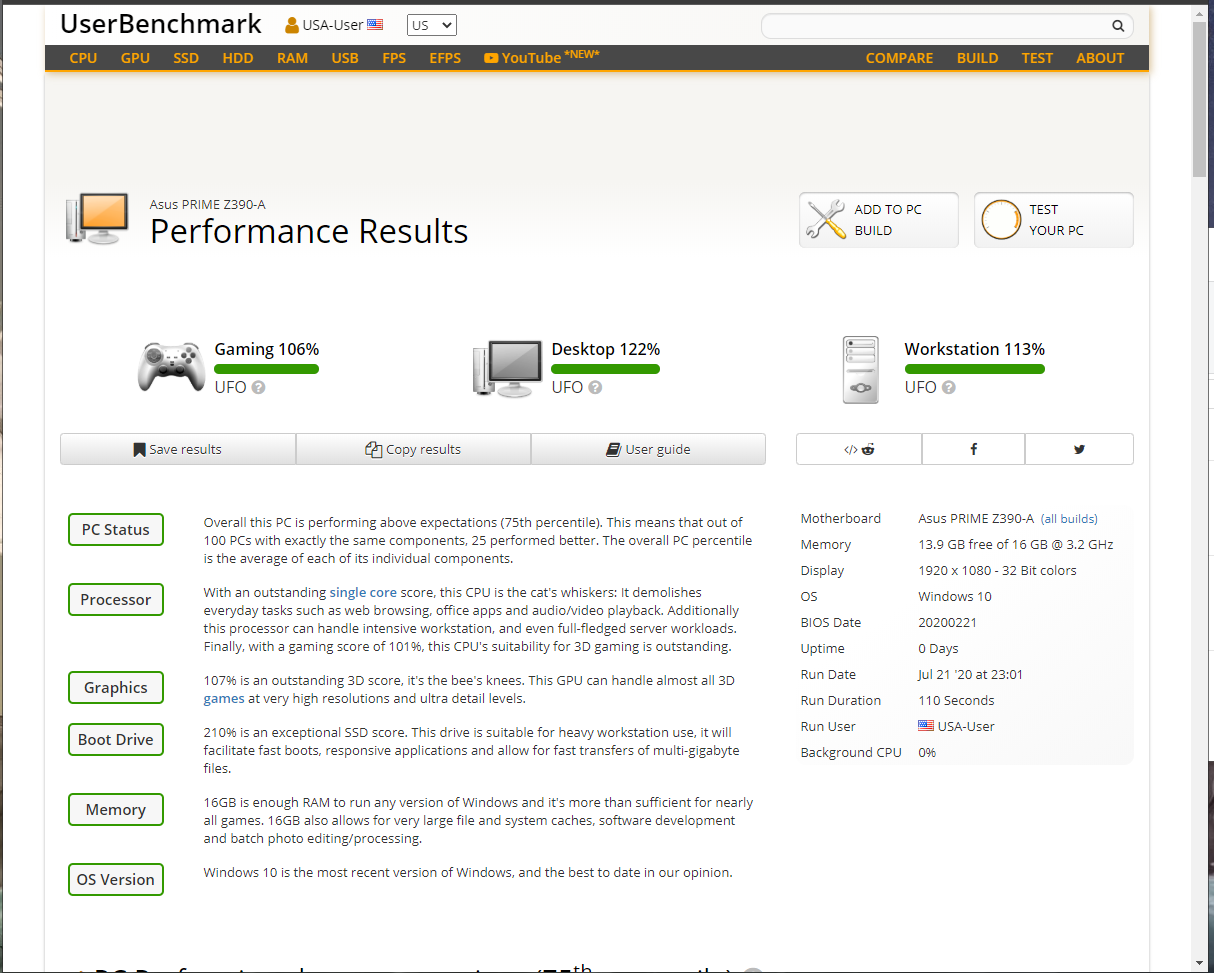Click the OS Version button
1214x973 pixels.
(116, 880)
